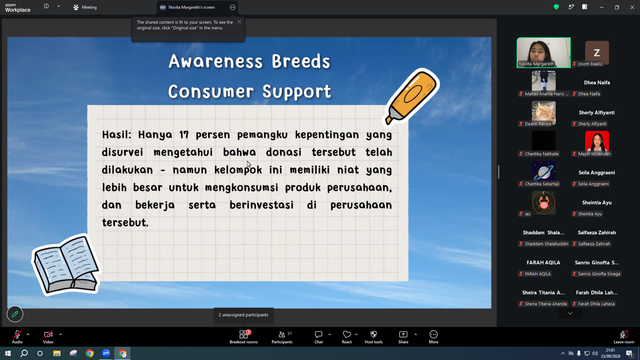Viewport: 640px width, 360px height.
Task: Open File Explorer from taskbar
Action: (57, 353)
